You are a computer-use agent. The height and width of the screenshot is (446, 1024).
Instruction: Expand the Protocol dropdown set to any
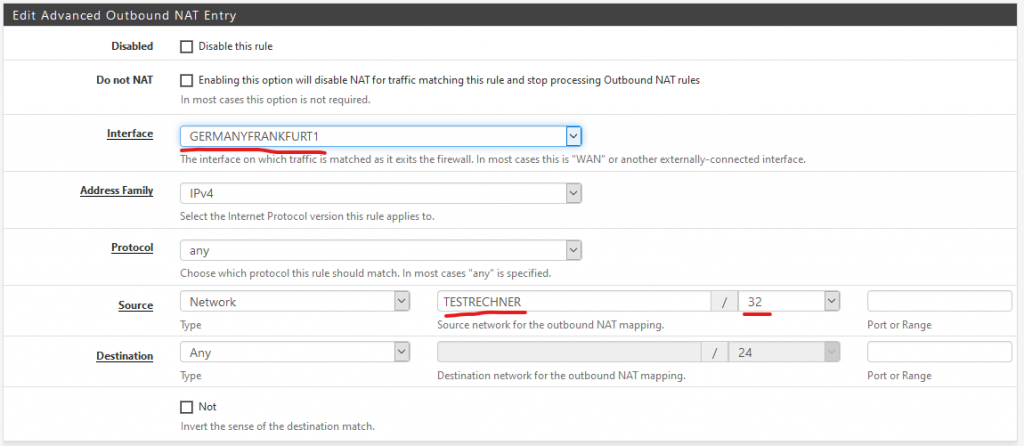(x=381, y=250)
